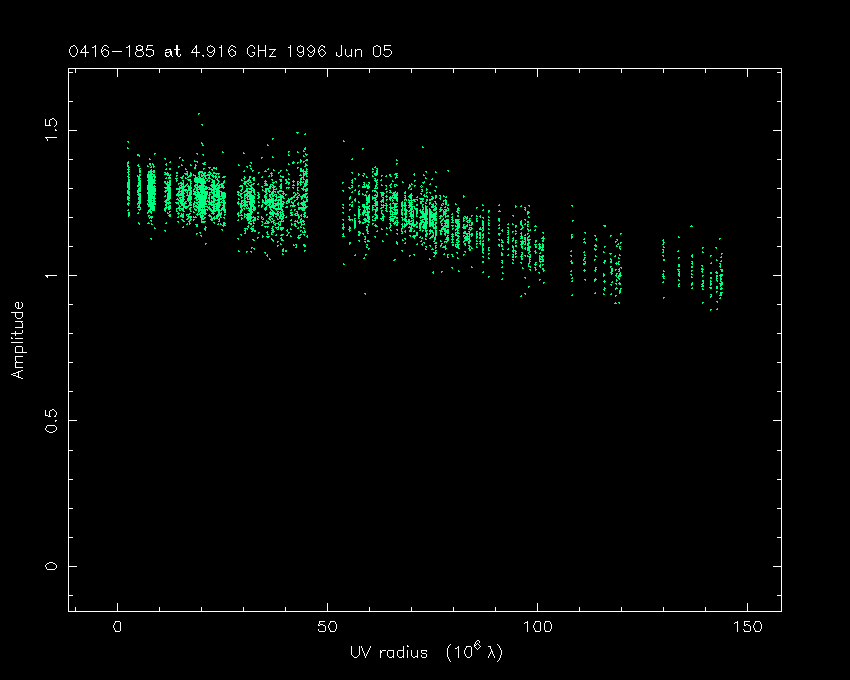850x680 pixels.
Task: Click the y-axis tick label '0'
Action: (x=52, y=566)
